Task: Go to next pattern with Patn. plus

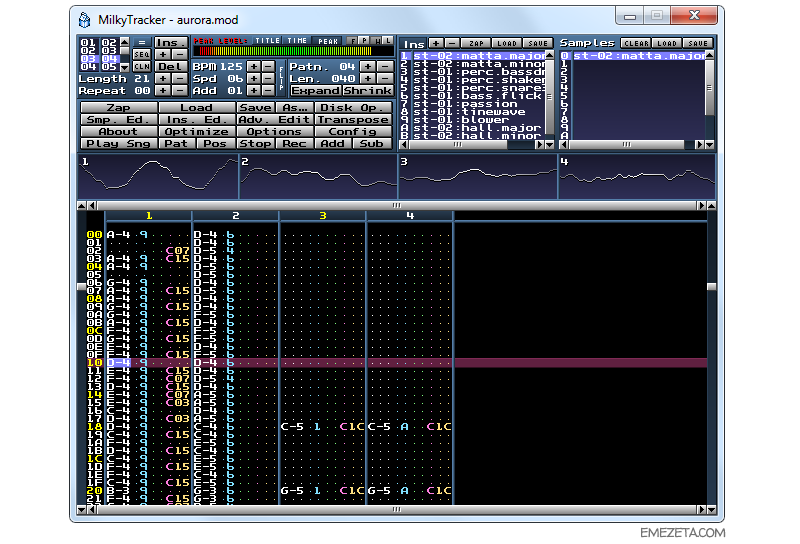Action: [368, 66]
